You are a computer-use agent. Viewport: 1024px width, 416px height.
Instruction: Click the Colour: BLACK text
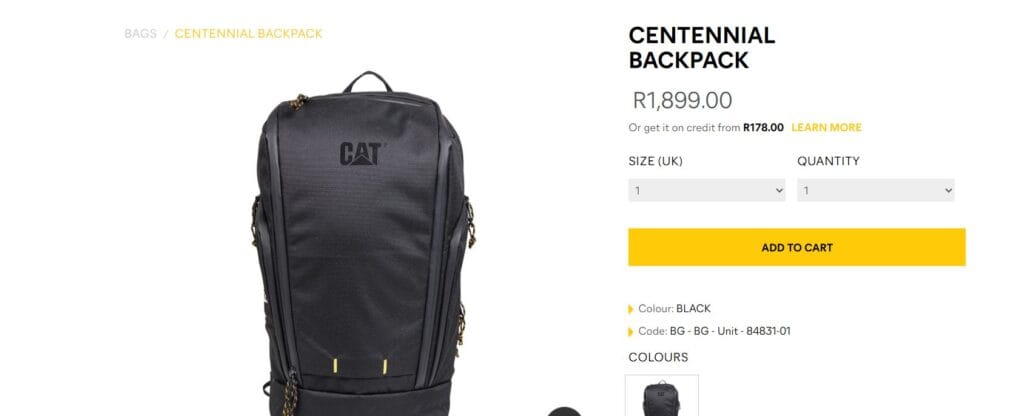pyautogui.click(x=674, y=308)
